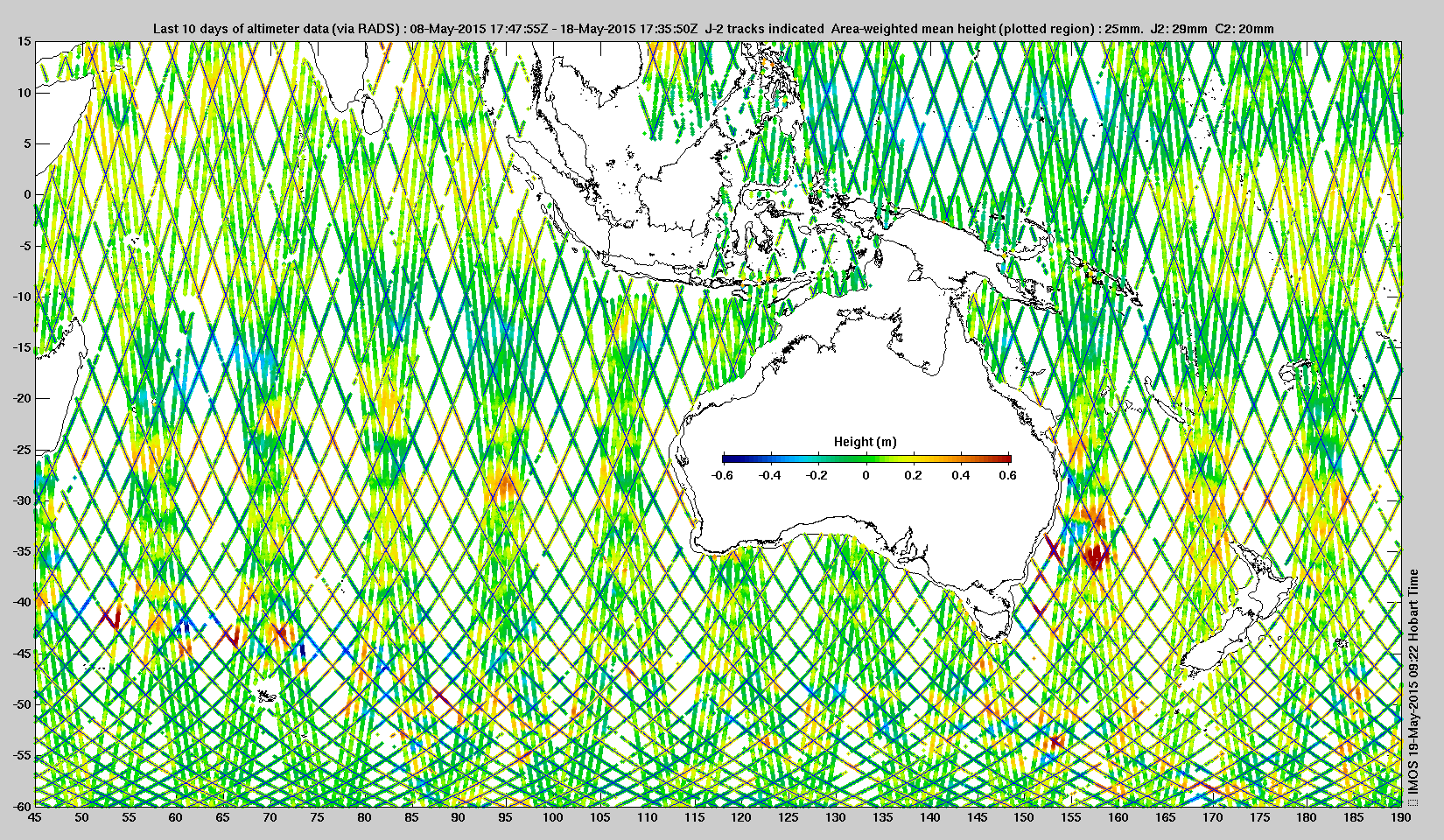Select the -0.6 colorbar tick label
1444x840 pixels.
[x=722, y=475]
